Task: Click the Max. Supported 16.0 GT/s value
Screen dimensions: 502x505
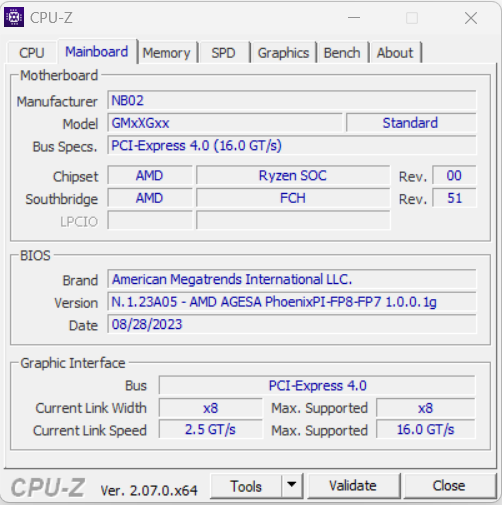Action: pyautogui.click(x=426, y=430)
